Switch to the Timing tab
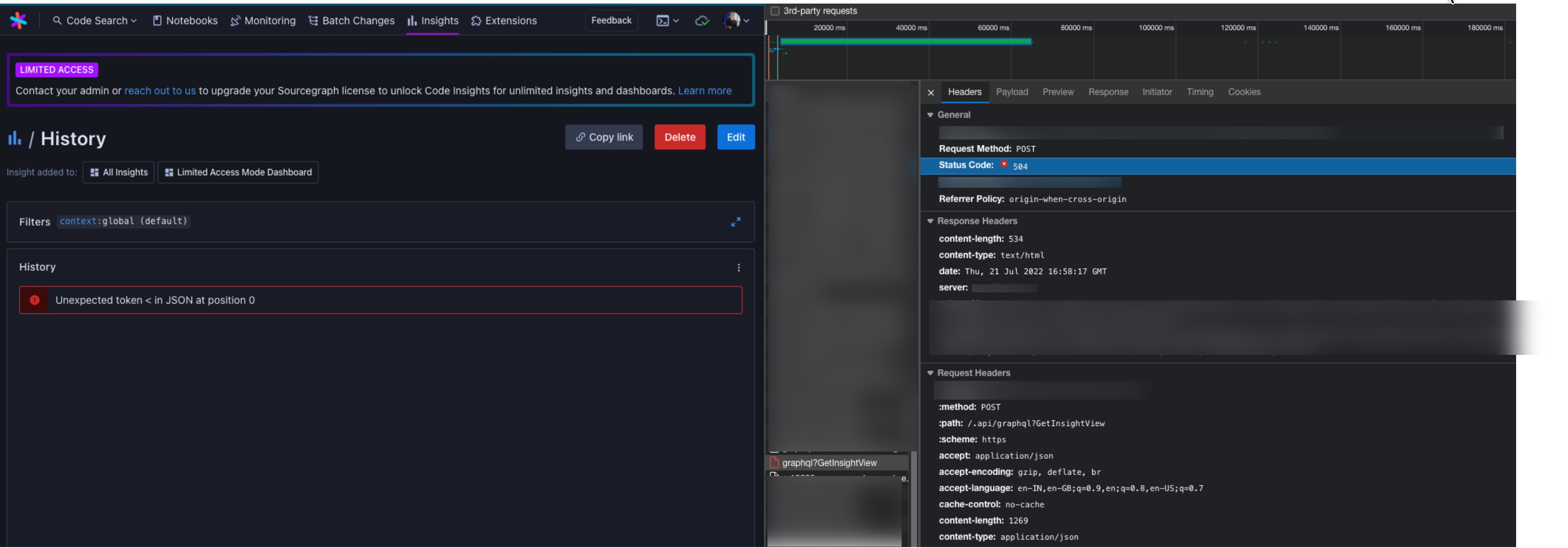Image resolution: width=1568 pixels, height=548 pixels. 1199,92
